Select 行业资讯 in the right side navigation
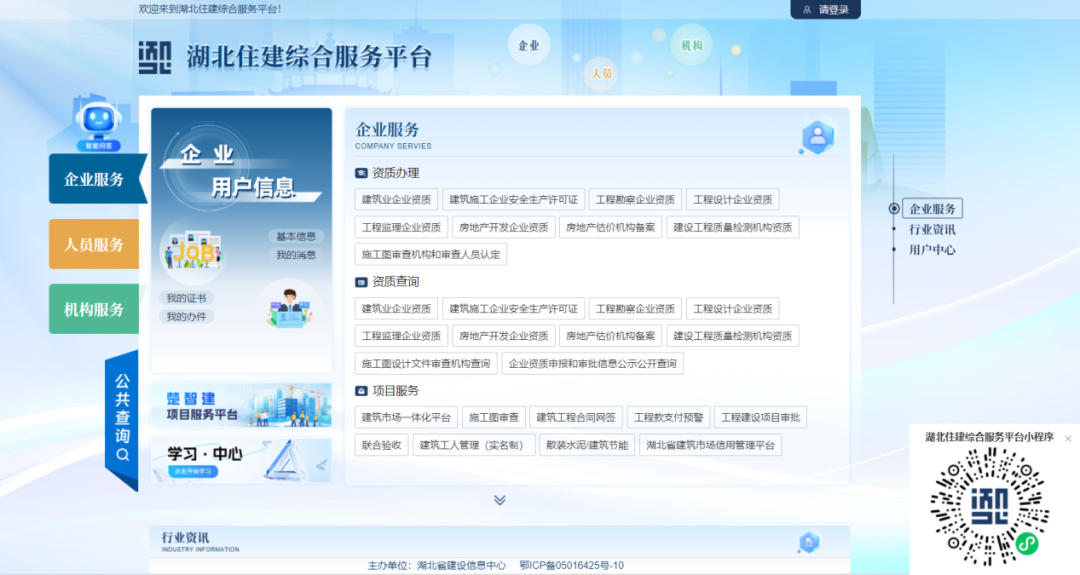This screenshot has height=575, width=1080. (932, 230)
